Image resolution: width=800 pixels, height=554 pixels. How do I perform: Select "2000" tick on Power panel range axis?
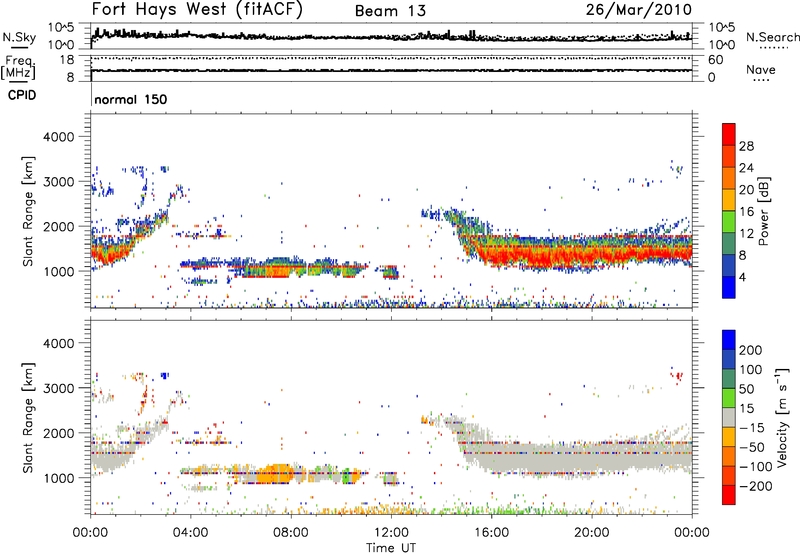pos(58,226)
